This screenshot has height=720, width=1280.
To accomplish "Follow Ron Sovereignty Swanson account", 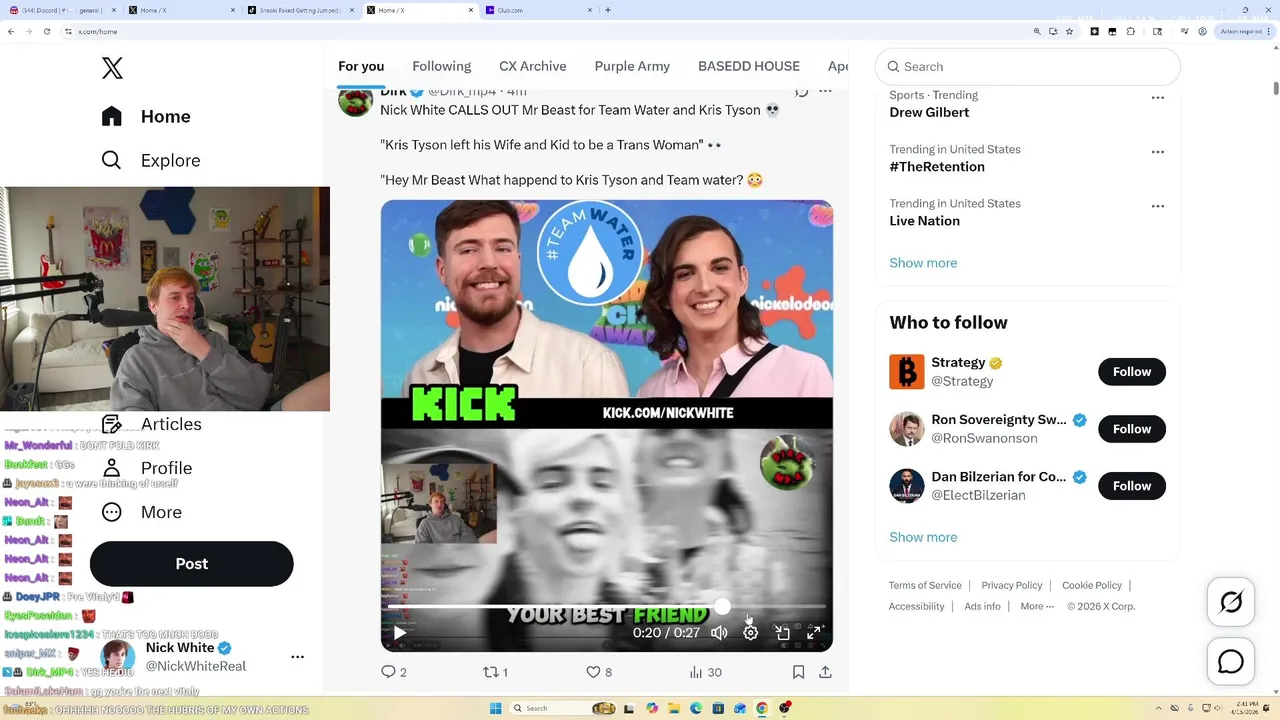I will click(x=1132, y=429).
